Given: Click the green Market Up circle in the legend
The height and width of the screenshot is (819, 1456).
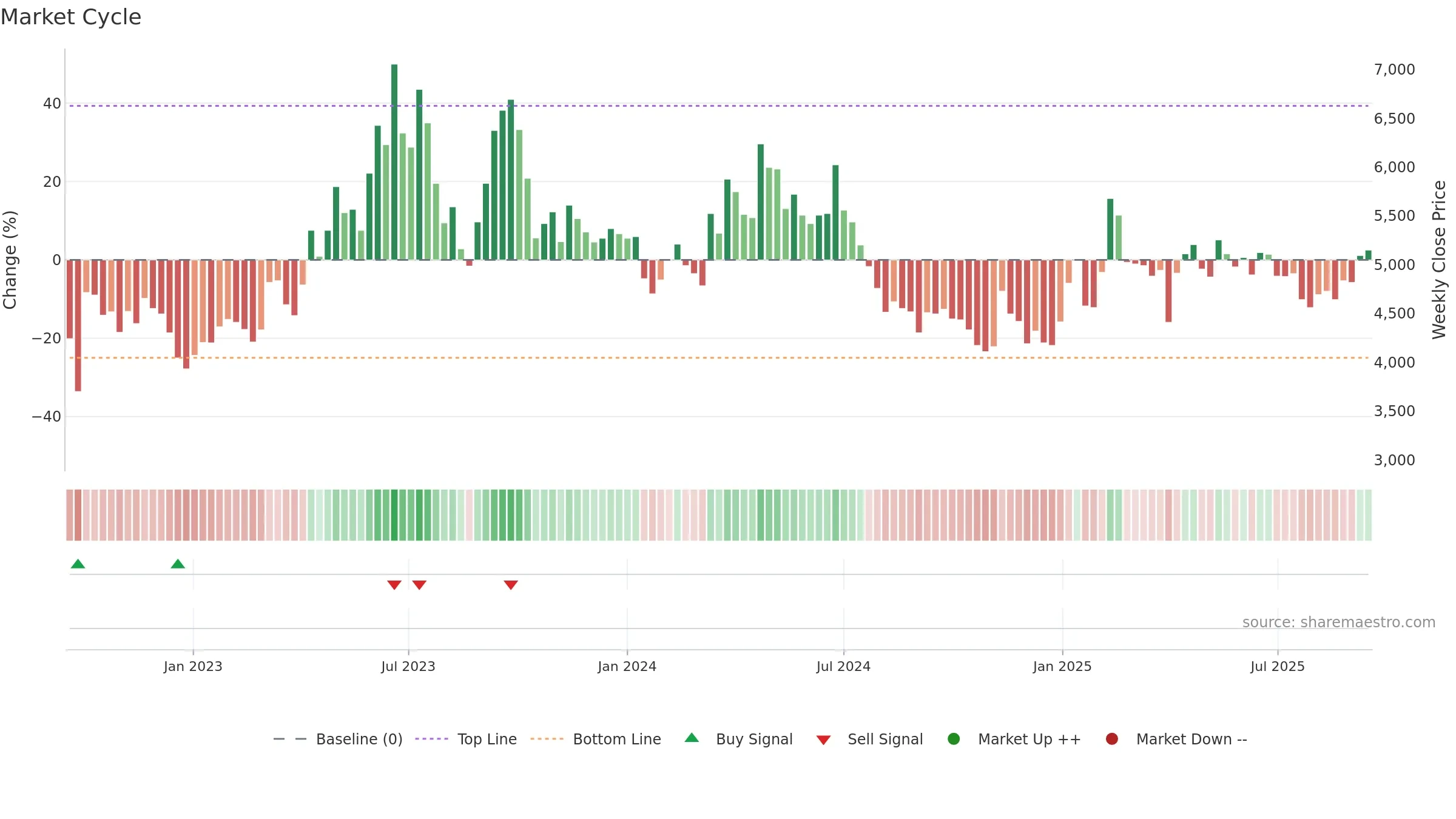Looking at the screenshot, I should (954, 739).
